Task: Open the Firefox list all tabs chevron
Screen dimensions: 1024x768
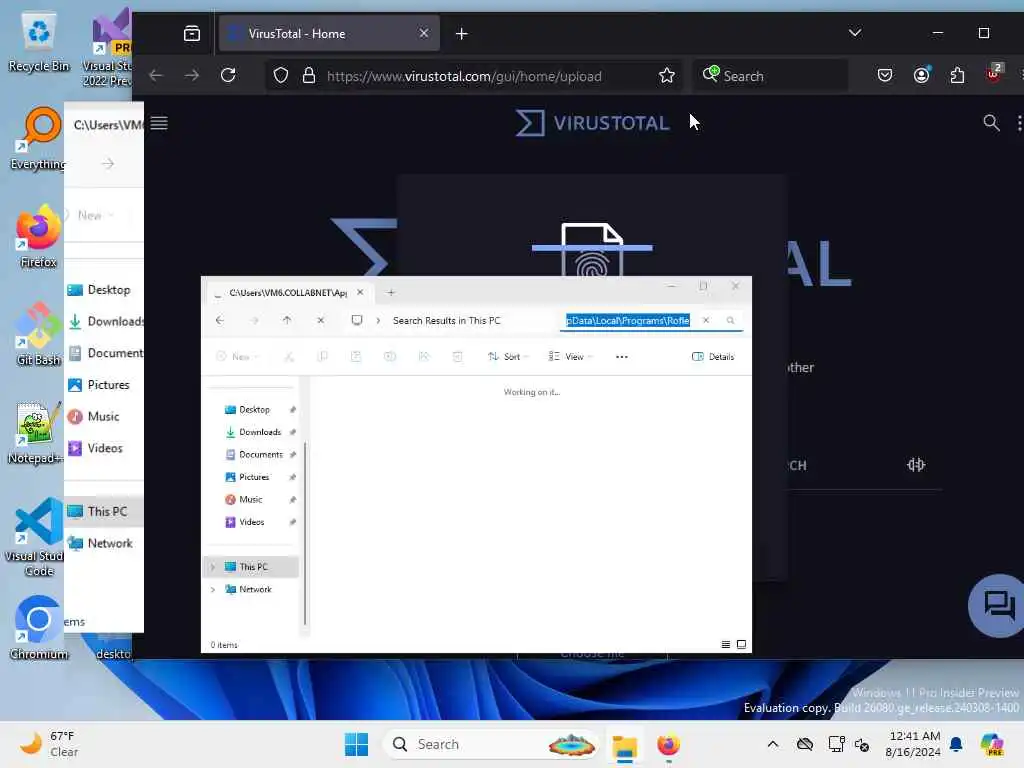Action: (x=855, y=33)
